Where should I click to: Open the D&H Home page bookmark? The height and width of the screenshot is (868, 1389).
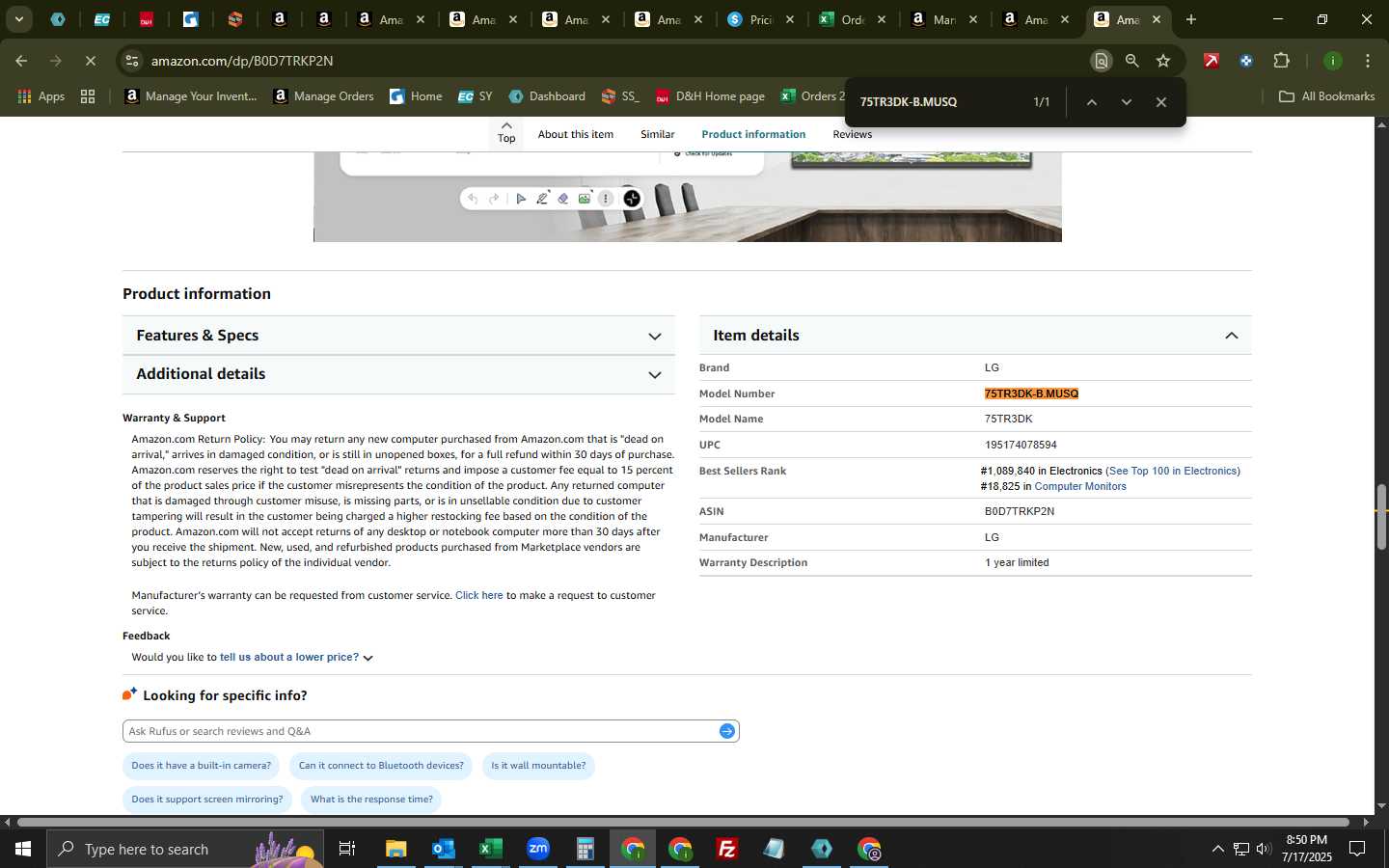coord(710,96)
